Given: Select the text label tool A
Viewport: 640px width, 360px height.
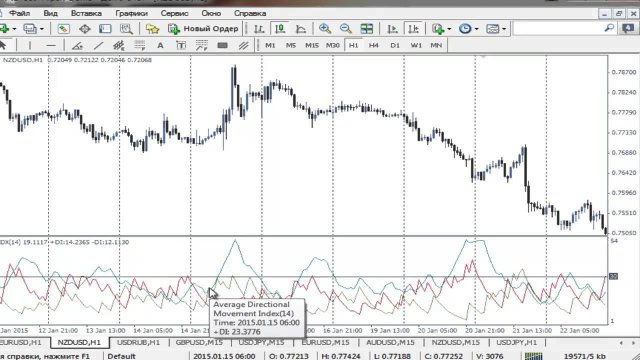Looking at the screenshot, I should click(160, 45).
